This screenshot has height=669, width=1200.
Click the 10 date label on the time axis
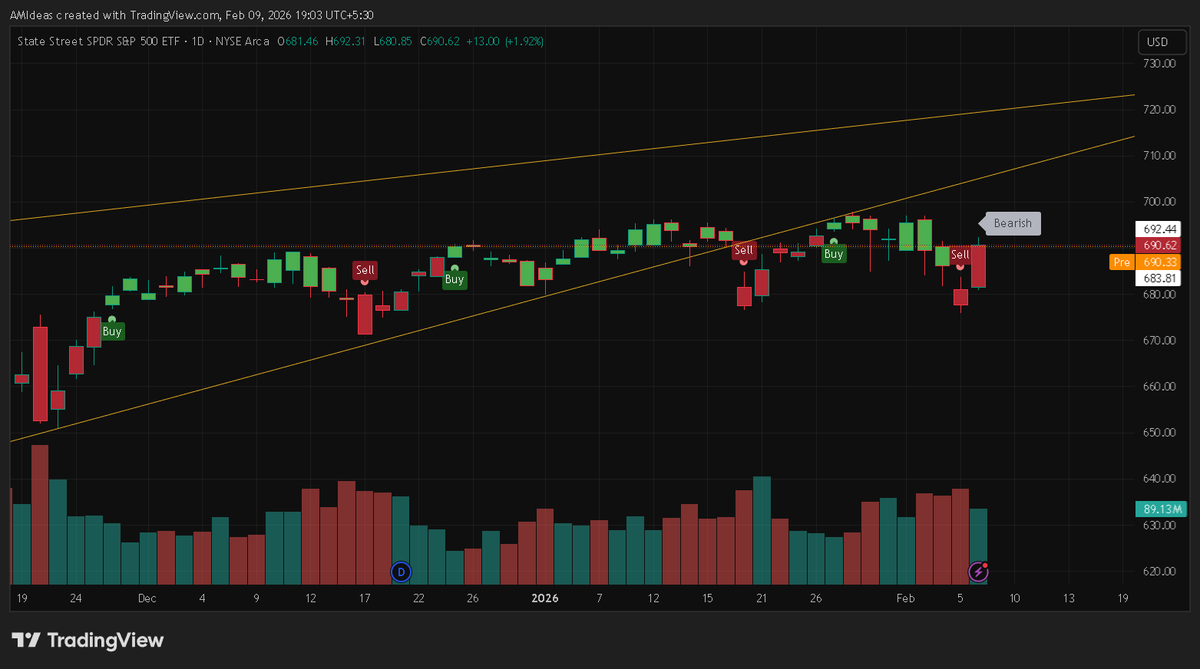pyautogui.click(x=1014, y=599)
